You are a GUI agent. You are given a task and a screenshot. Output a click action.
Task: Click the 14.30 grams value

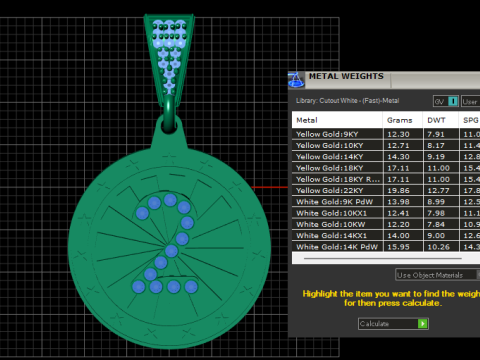pos(398,157)
